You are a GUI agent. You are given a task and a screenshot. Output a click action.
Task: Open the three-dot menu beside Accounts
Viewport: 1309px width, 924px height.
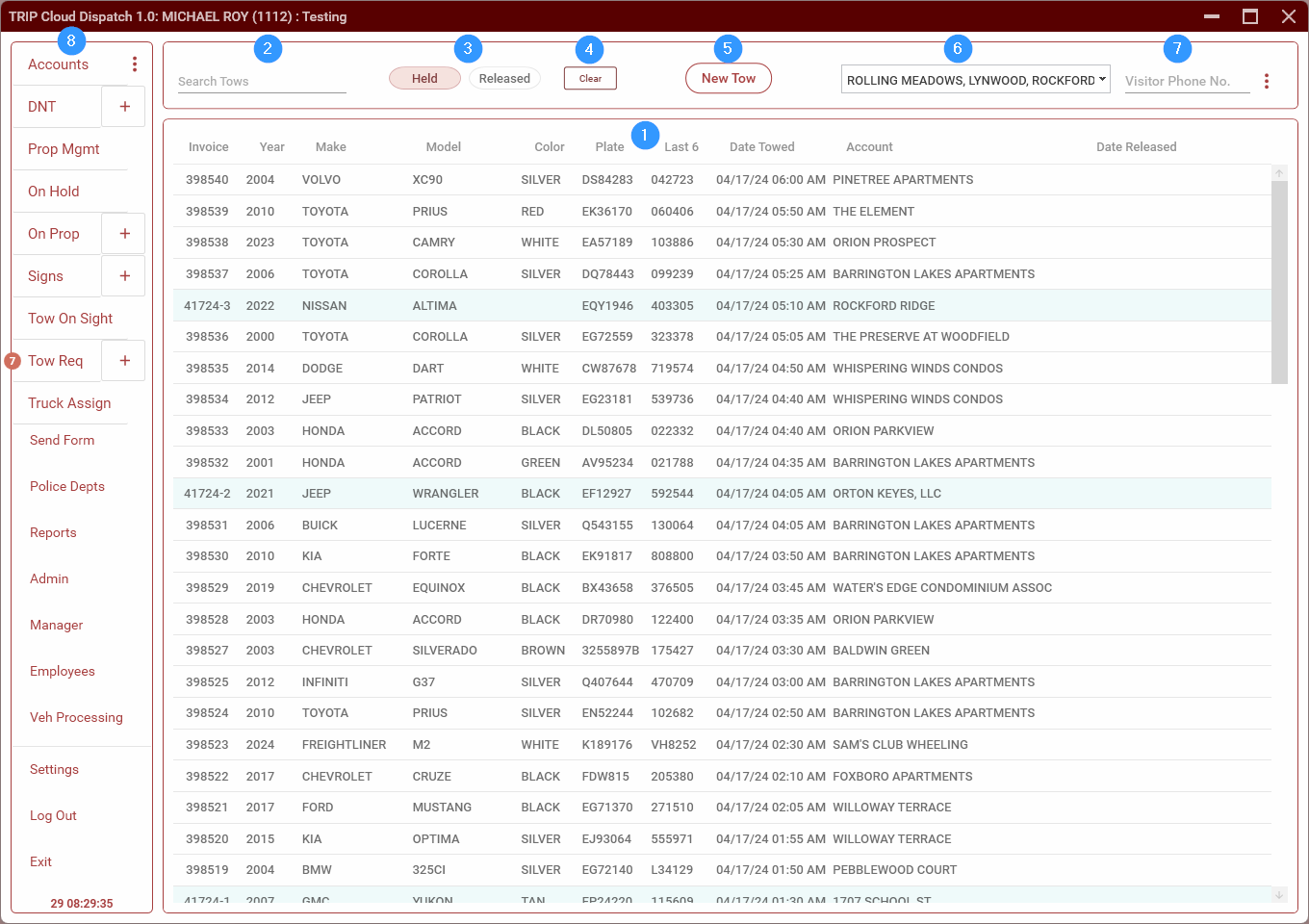coord(135,64)
